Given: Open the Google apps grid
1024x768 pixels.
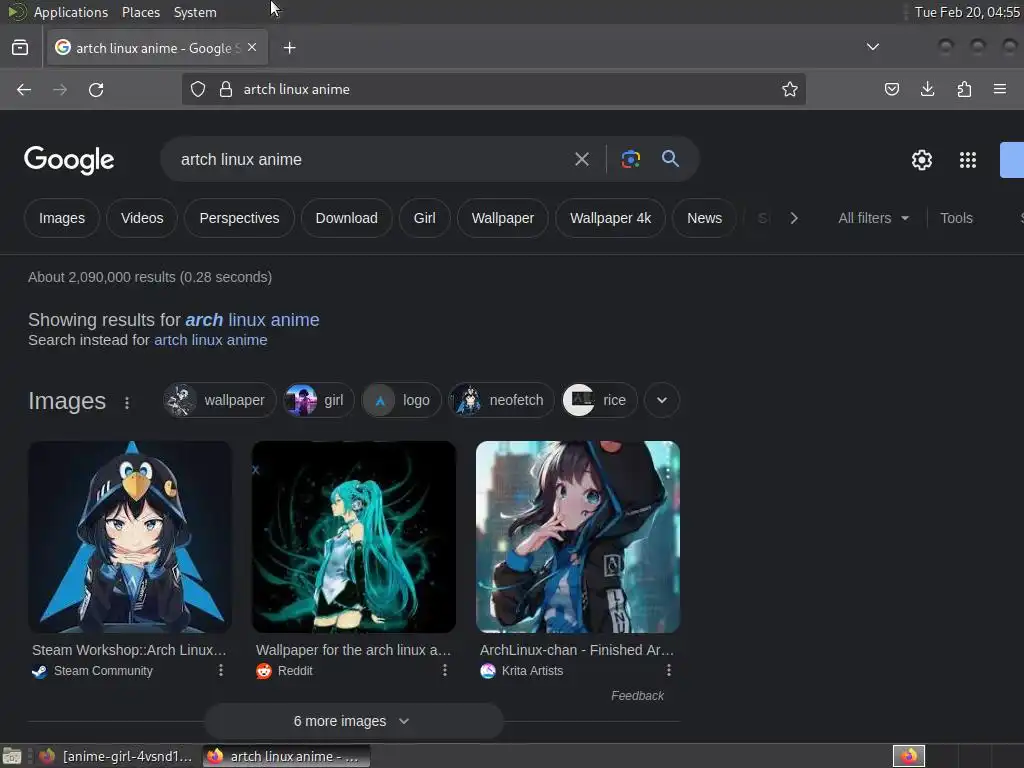Looking at the screenshot, I should (x=967, y=160).
